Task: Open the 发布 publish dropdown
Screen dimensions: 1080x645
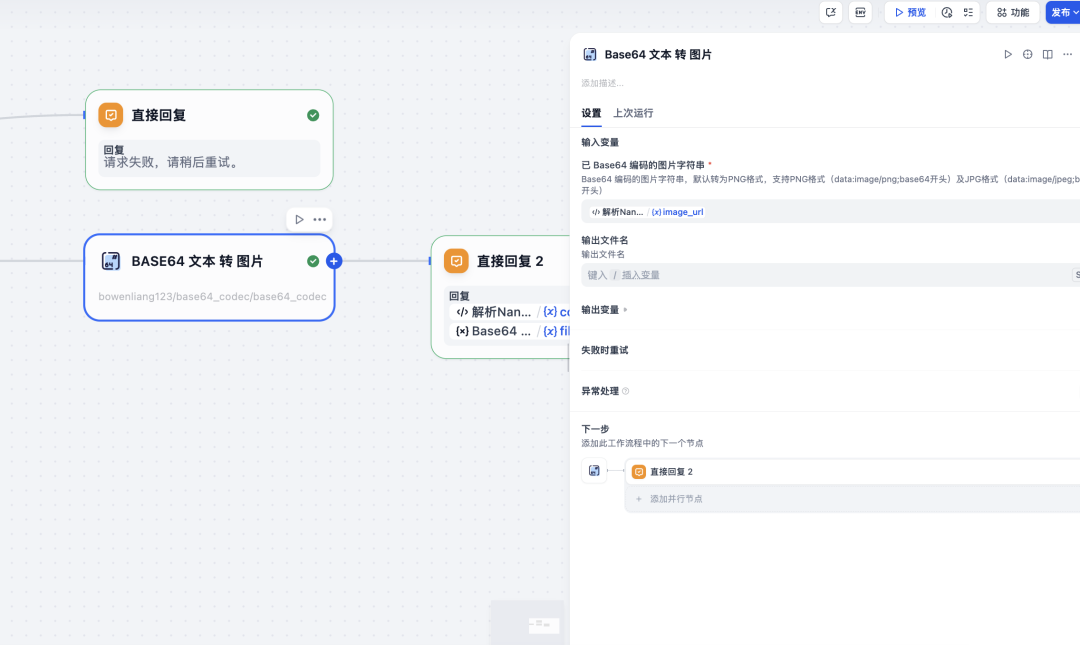Action: 1064,12
